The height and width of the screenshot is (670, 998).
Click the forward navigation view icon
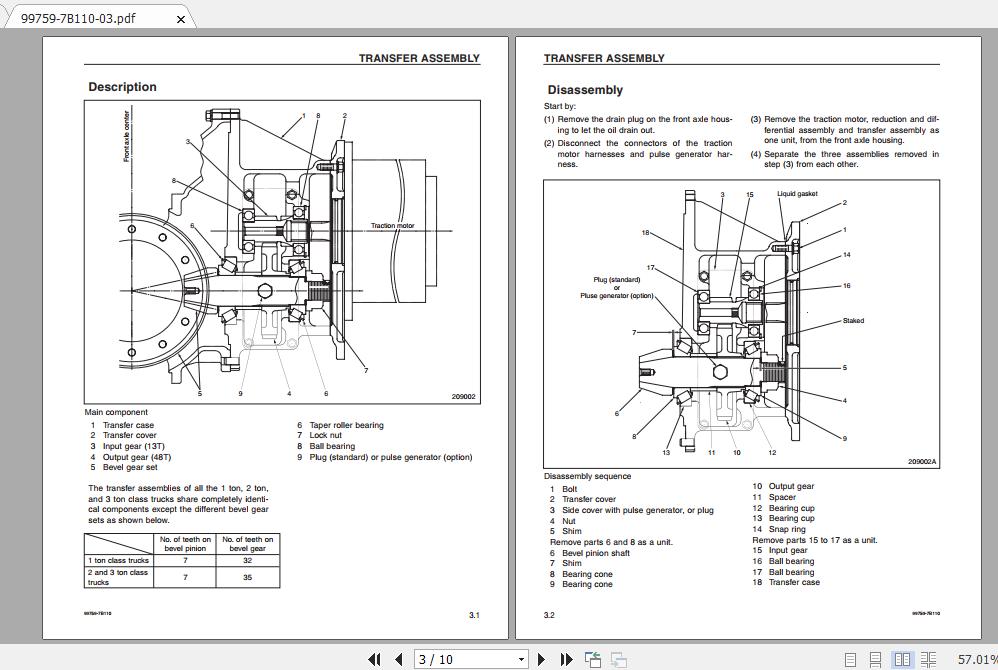618,658
